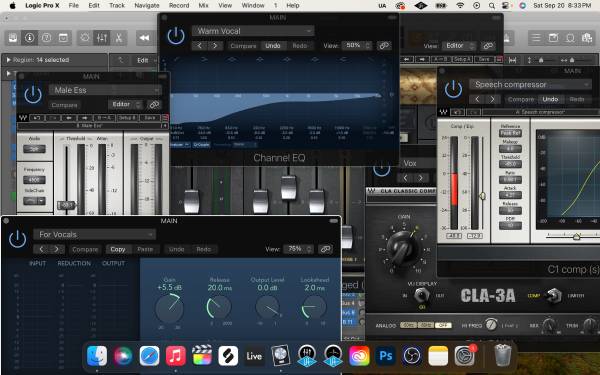Open the Library button in Logic toolbar

13,38
